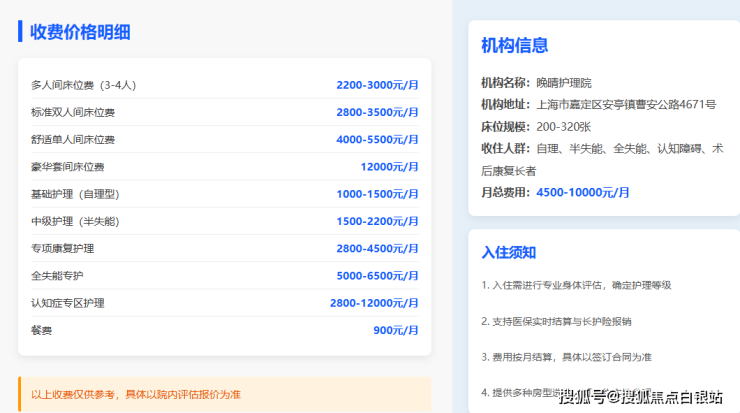Select notice item 2 about 医保实时结算

[x=556, y=322]
